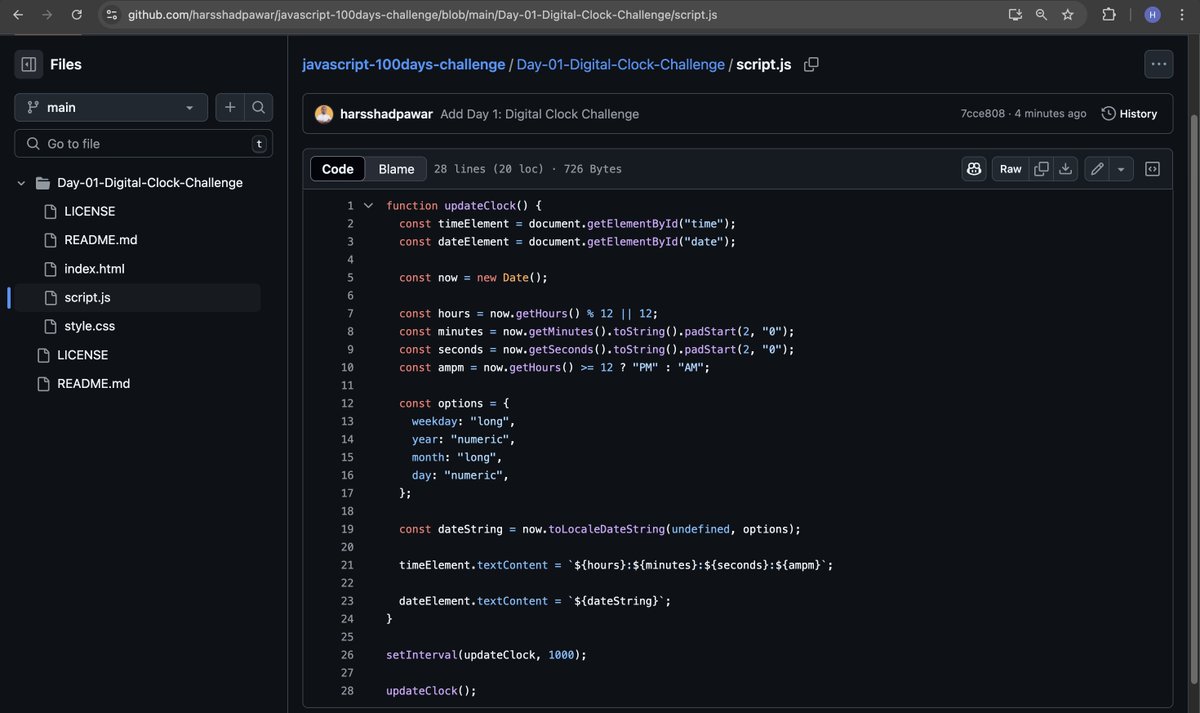Open edit options dropdown caret
This screenshot has height=713, width=1200.
tap(1121, 169)
